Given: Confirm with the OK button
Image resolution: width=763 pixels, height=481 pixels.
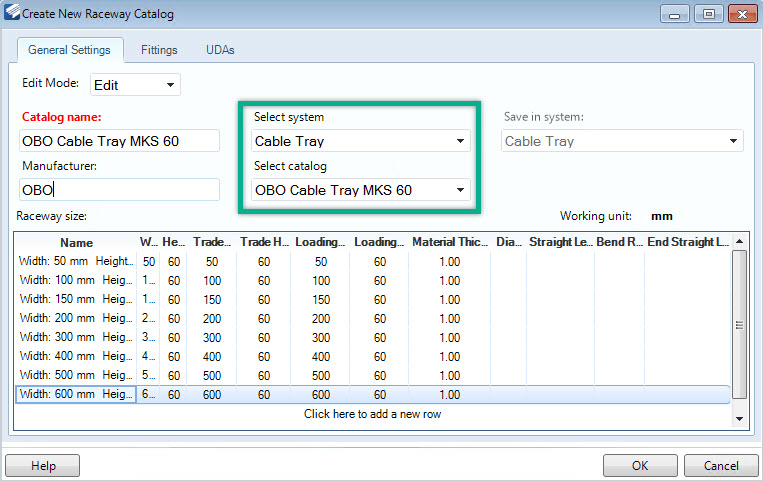Looking at the screenshot, I should click(x=640, y=466).
